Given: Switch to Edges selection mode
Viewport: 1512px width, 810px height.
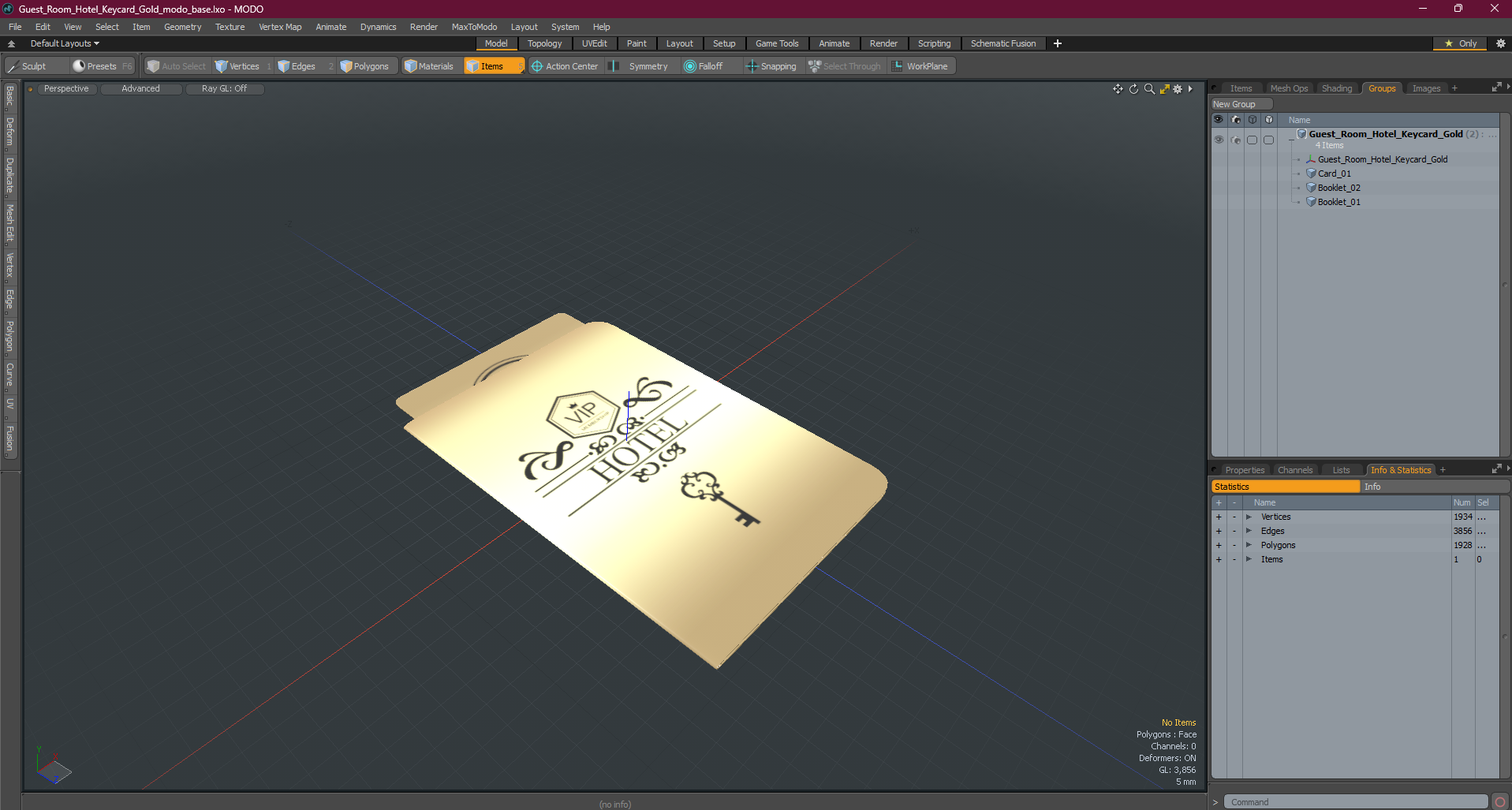Looking at the screenshot, I should [x=304, y=66].
